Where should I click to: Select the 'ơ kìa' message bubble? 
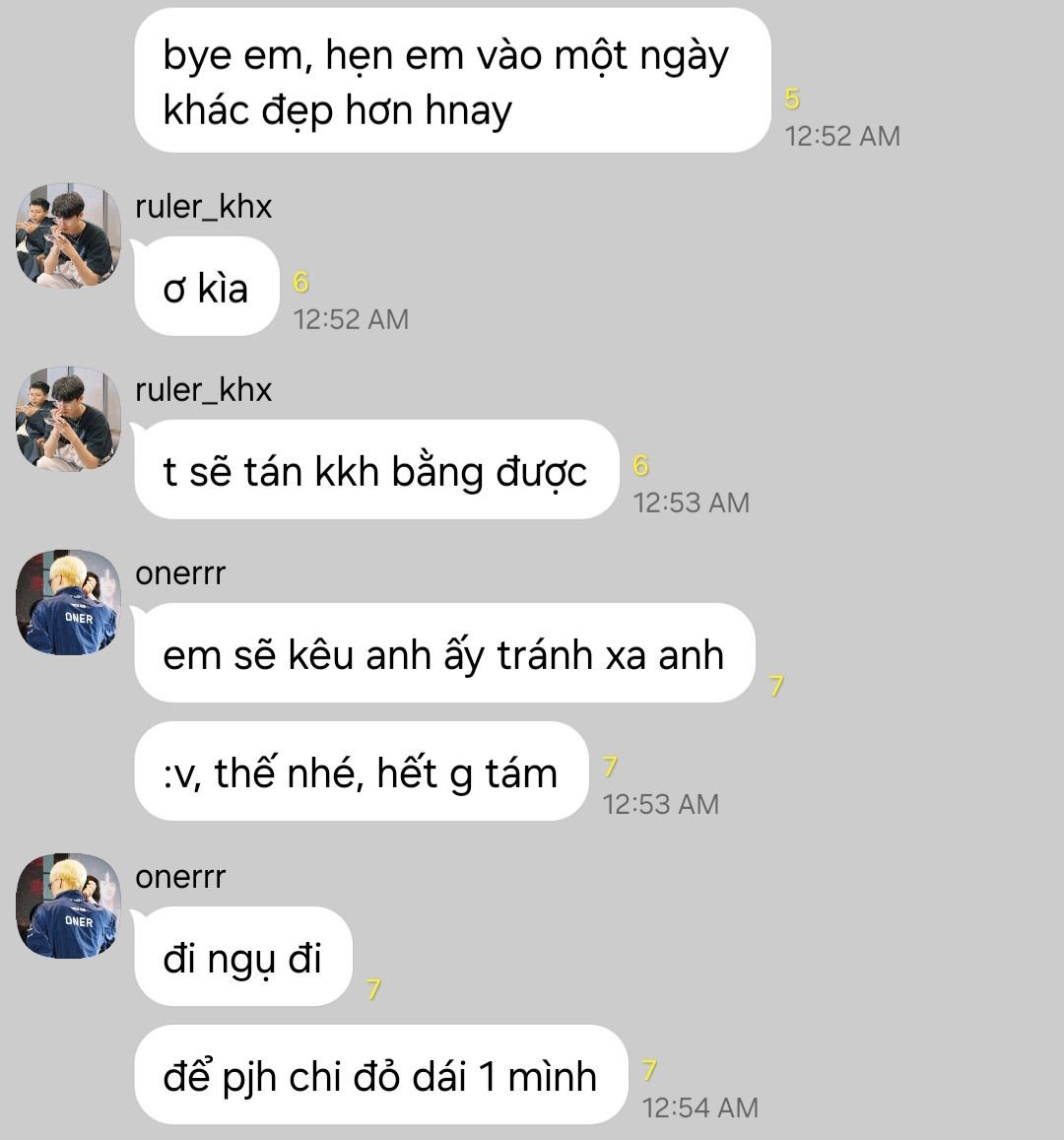(207, 287)
